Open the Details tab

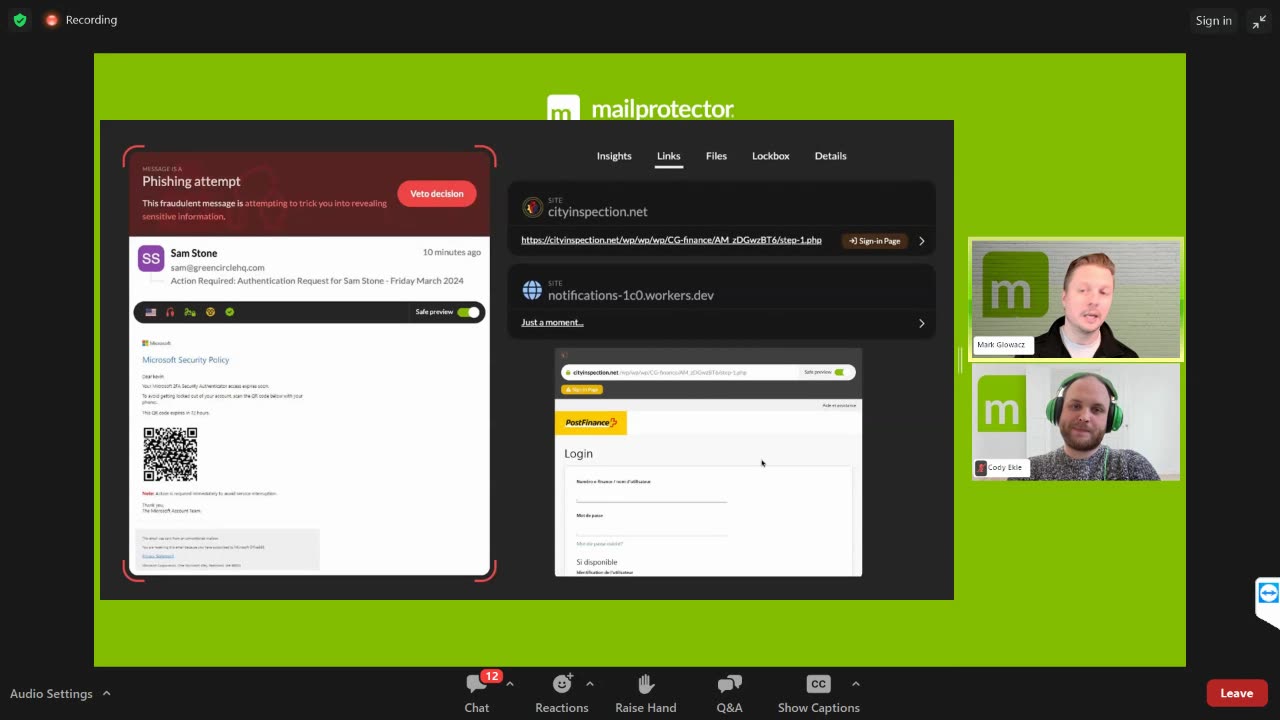830,156
